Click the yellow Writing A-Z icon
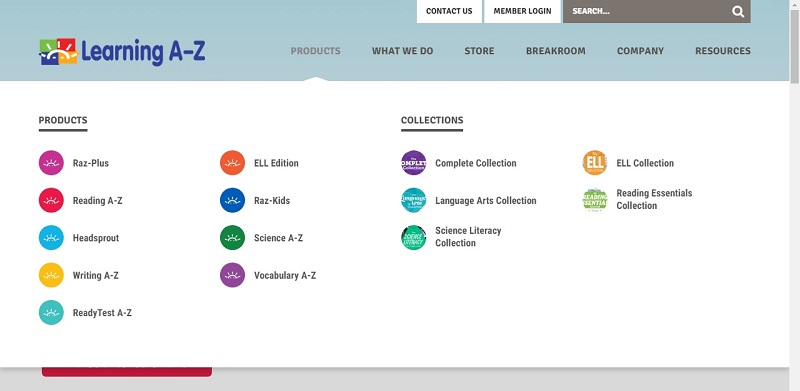Screen dimensions: 800x391 (x=51, y=275)
